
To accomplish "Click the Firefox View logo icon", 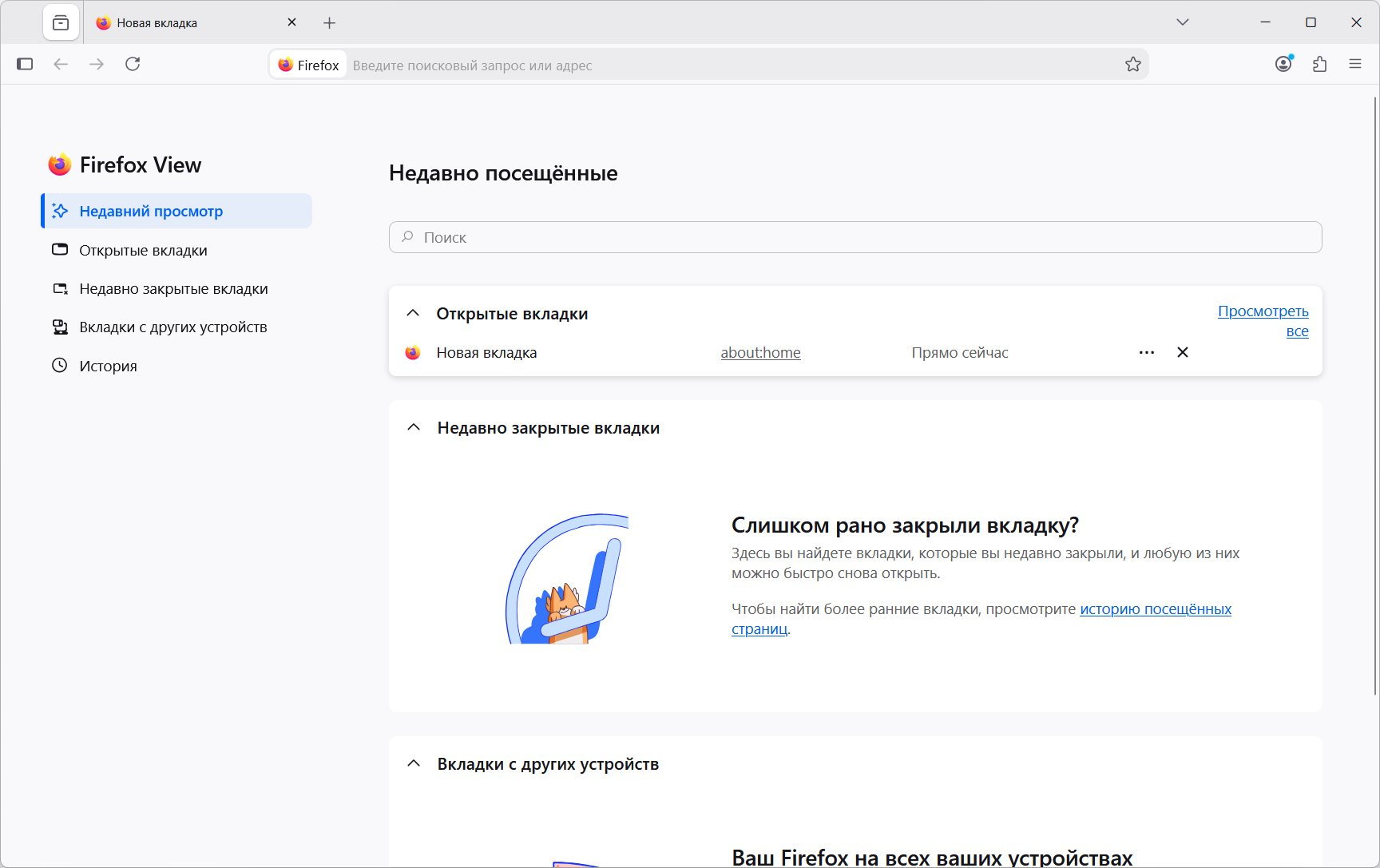I will (60, 164).
